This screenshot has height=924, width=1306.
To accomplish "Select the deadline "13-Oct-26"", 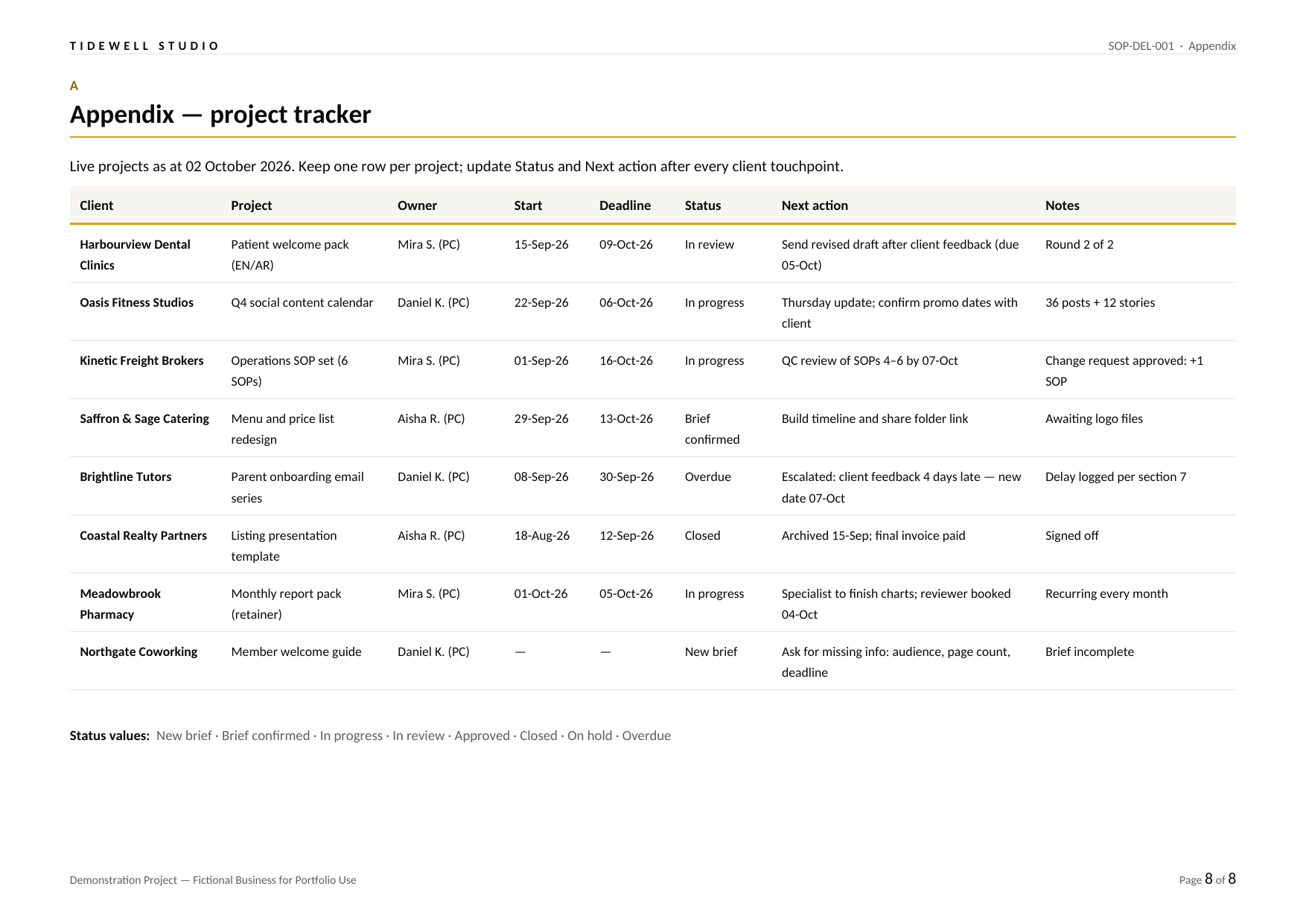I will 626,418.
